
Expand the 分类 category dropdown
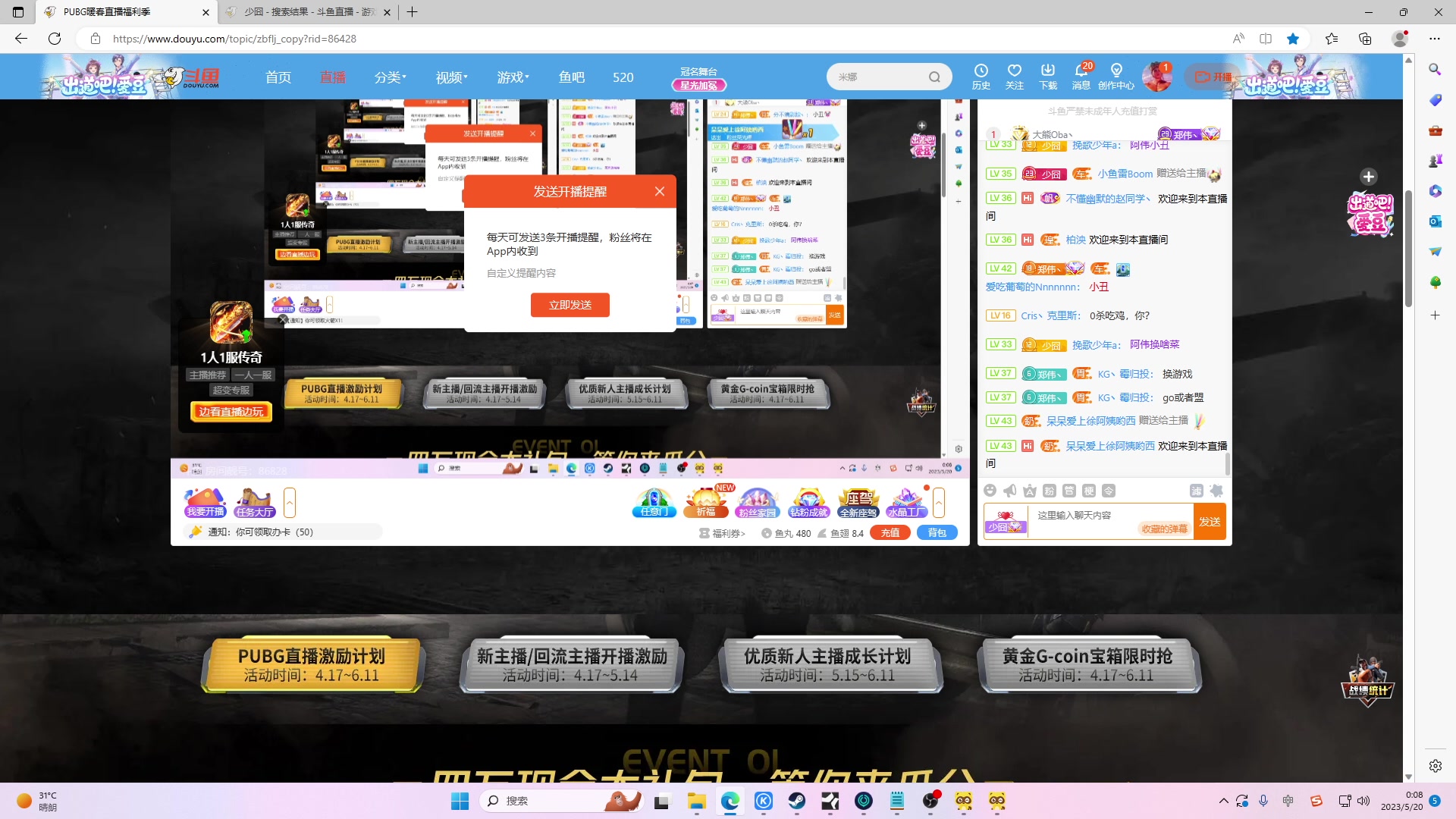(390, 77)
